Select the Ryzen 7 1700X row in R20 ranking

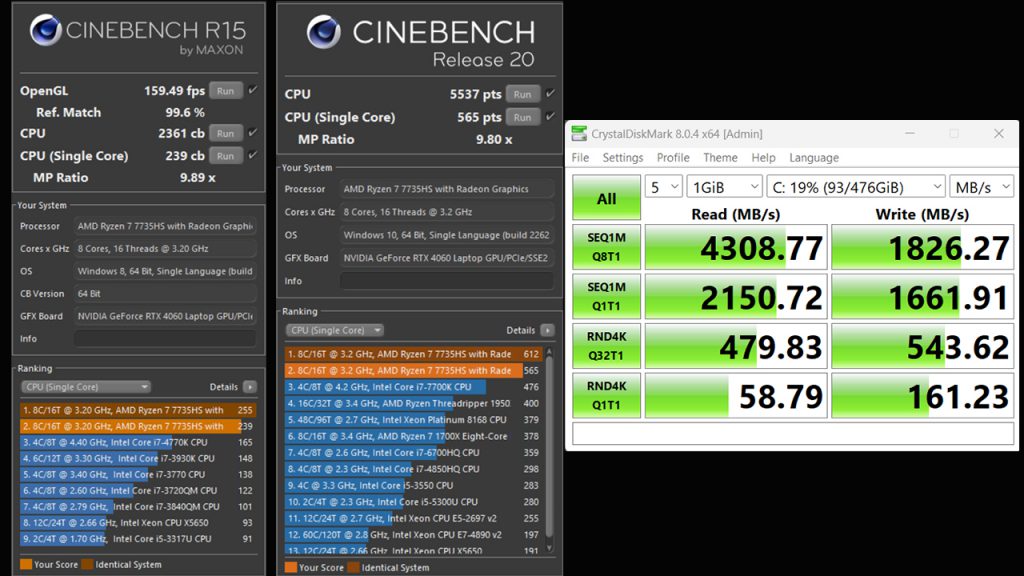coord(413,436)
